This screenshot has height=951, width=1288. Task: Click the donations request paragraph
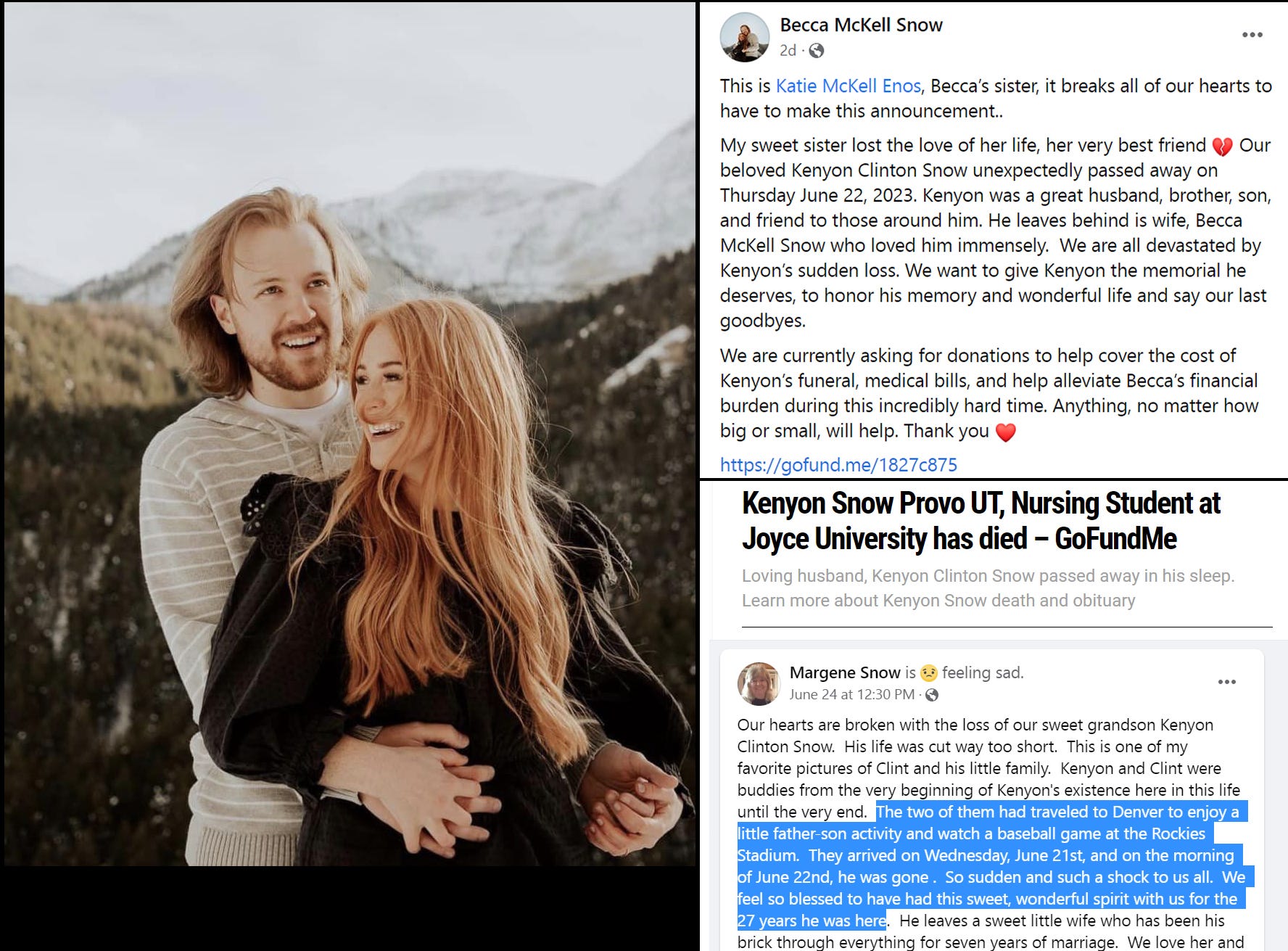point(989,393)
